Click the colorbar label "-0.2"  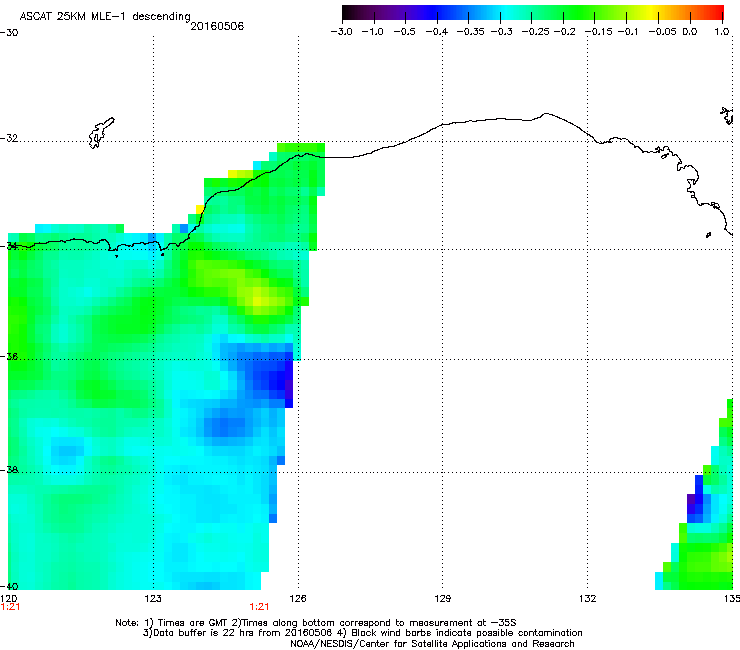[565, 32]
